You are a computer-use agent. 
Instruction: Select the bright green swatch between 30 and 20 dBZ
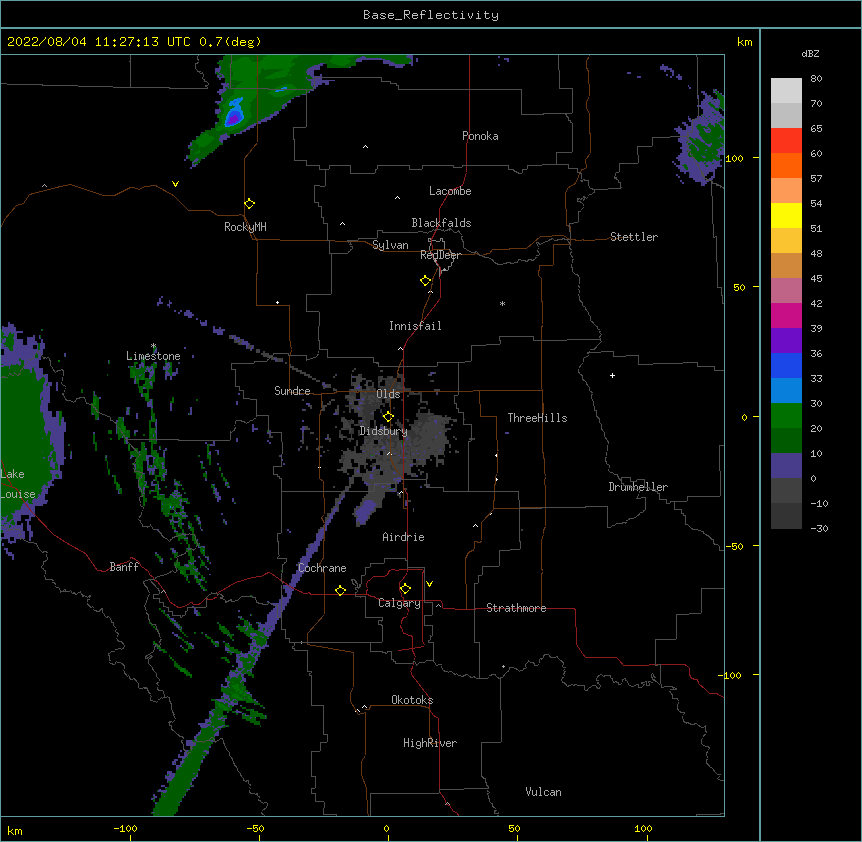pyautogui.click(x=786, y=416)
